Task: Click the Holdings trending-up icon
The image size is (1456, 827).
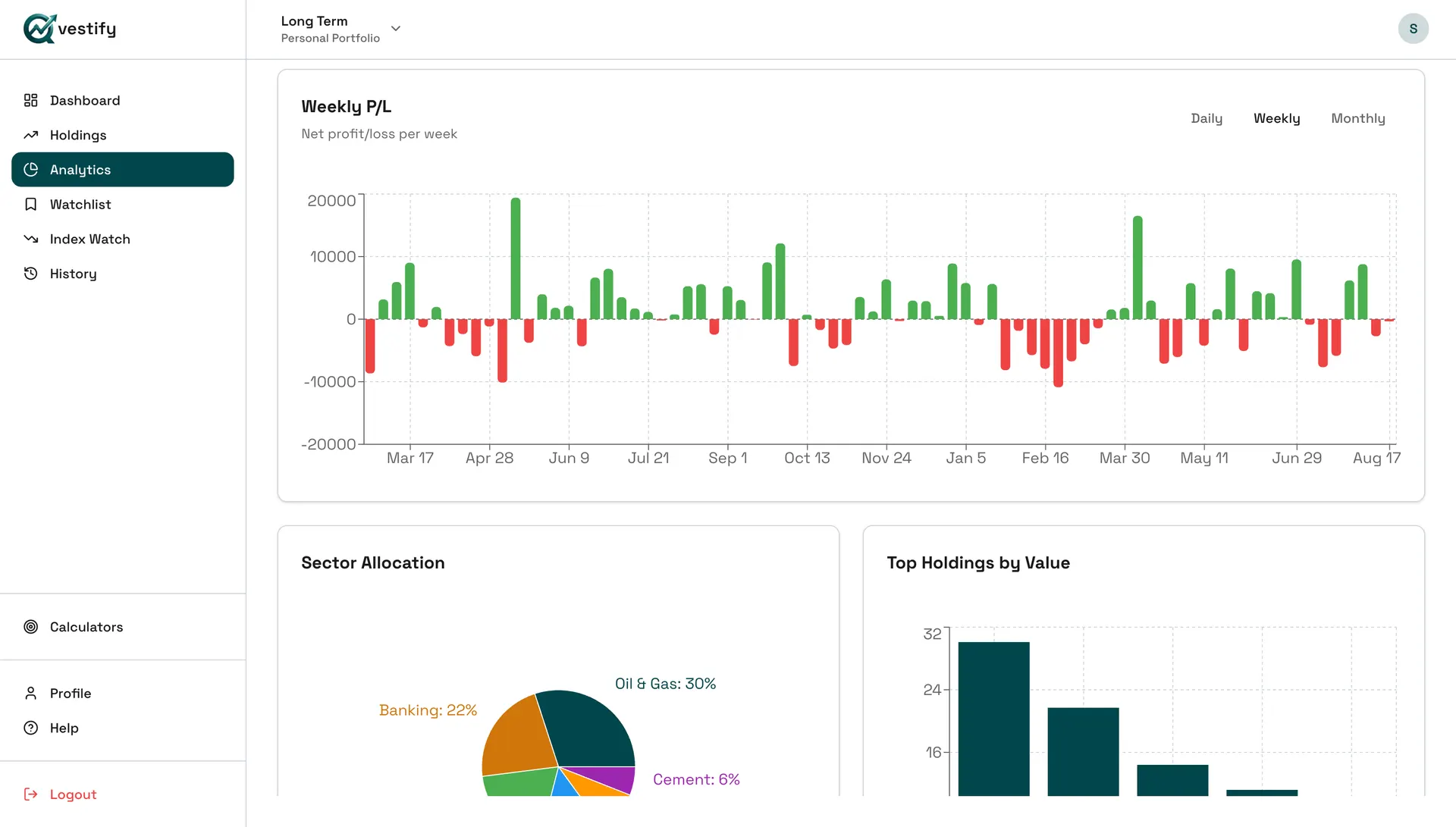Action: coord(30,135)
